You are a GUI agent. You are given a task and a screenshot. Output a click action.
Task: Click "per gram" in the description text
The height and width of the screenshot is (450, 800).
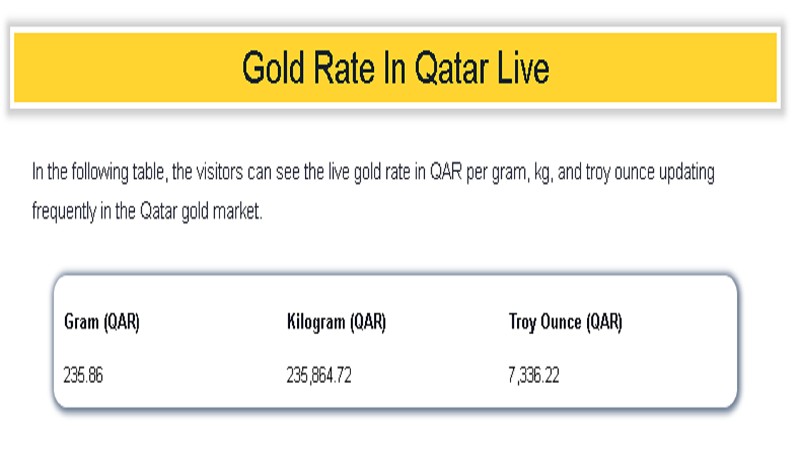point(488,173)
